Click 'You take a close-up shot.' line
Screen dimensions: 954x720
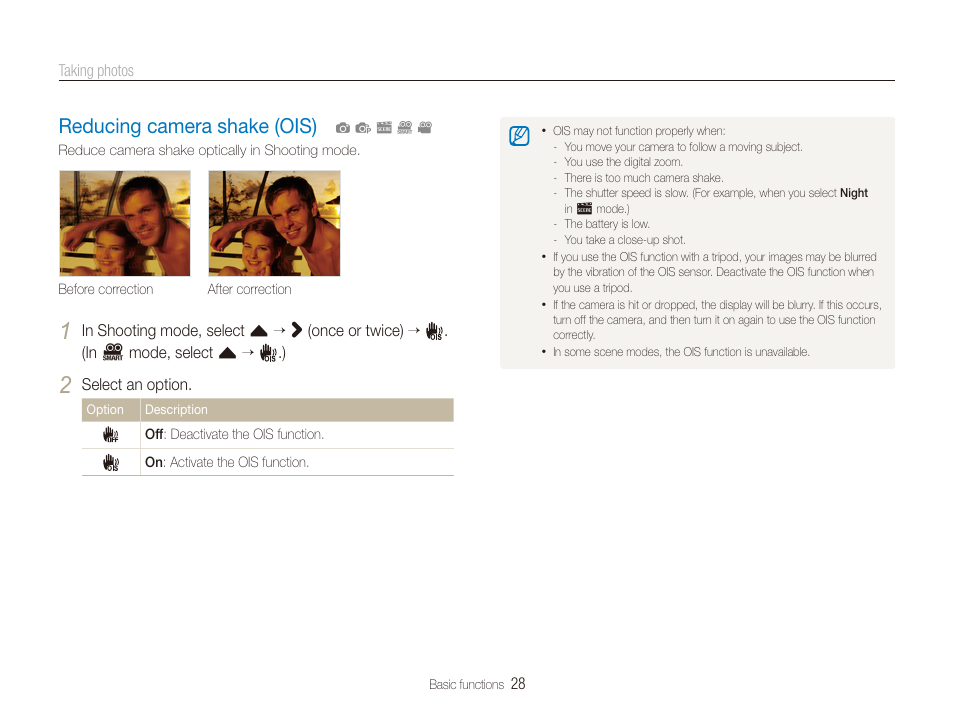[x=624, y=240]
